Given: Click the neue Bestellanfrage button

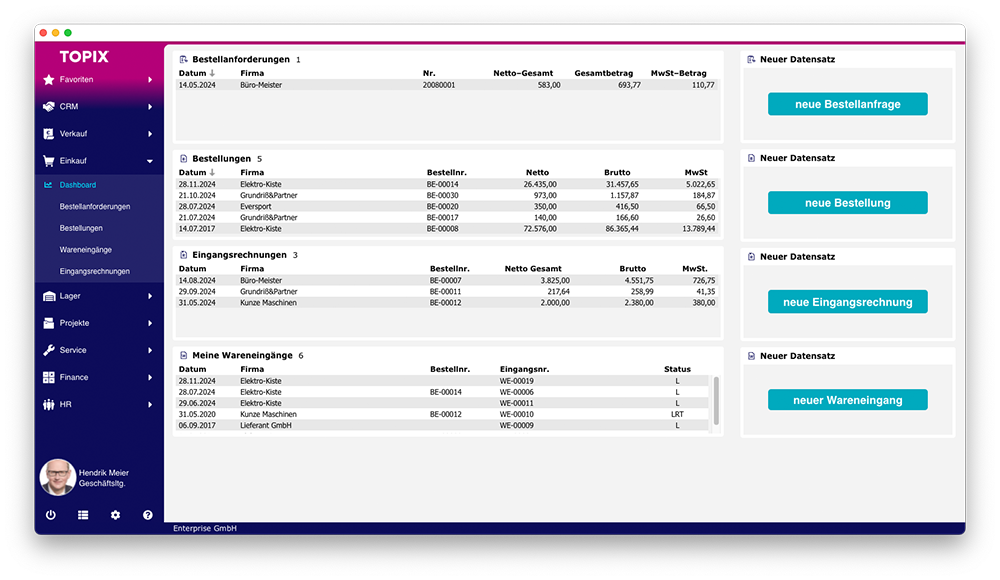Looking at the screenshot, I should 847,104.
